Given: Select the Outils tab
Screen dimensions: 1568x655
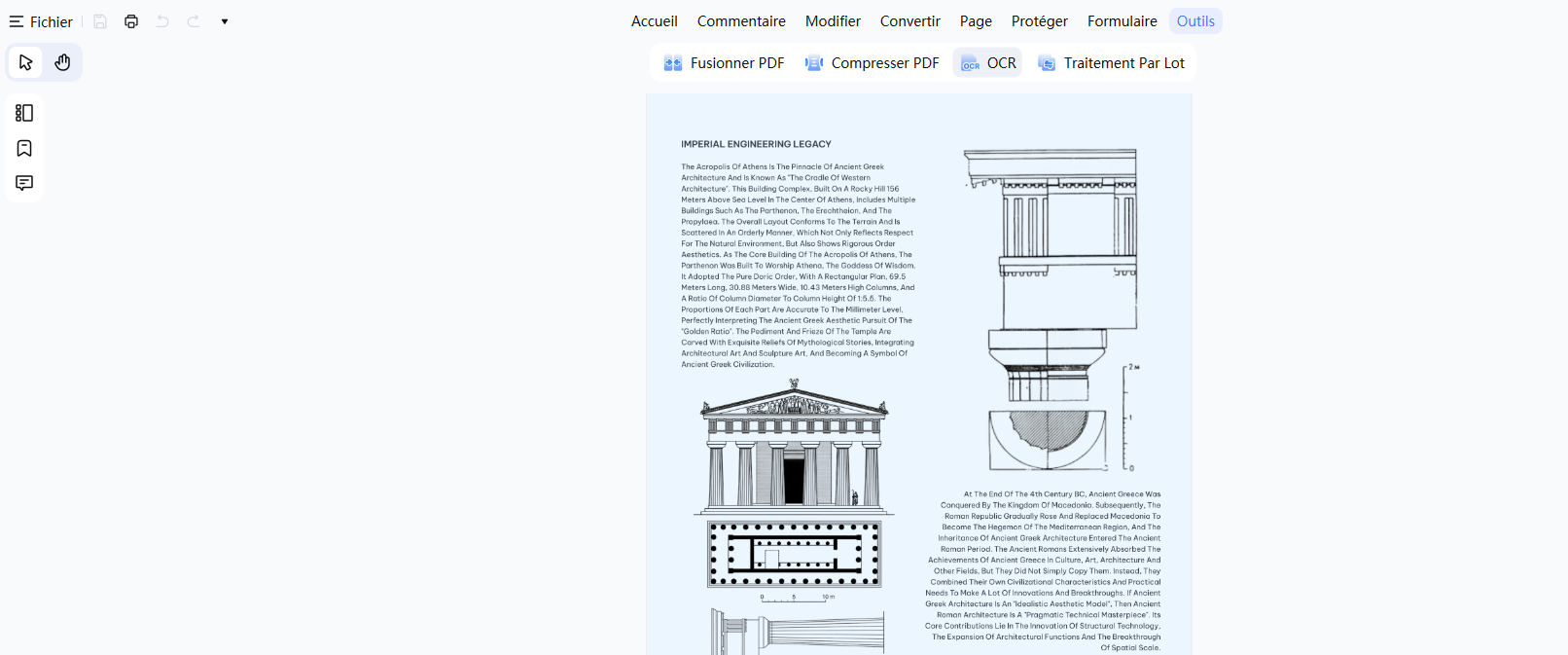Looking at the screenshot, I should [x=1195, y=21].
